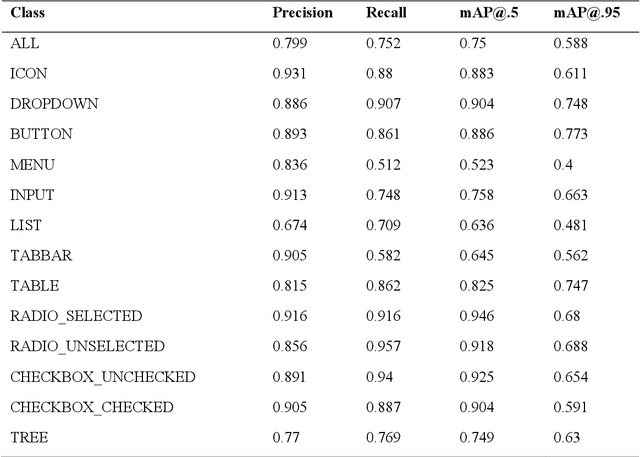Click the CHECKBOX_CHECKED mAP@.95 value 0.591
This screenshot has height=457, width=640.
point(570,407)
